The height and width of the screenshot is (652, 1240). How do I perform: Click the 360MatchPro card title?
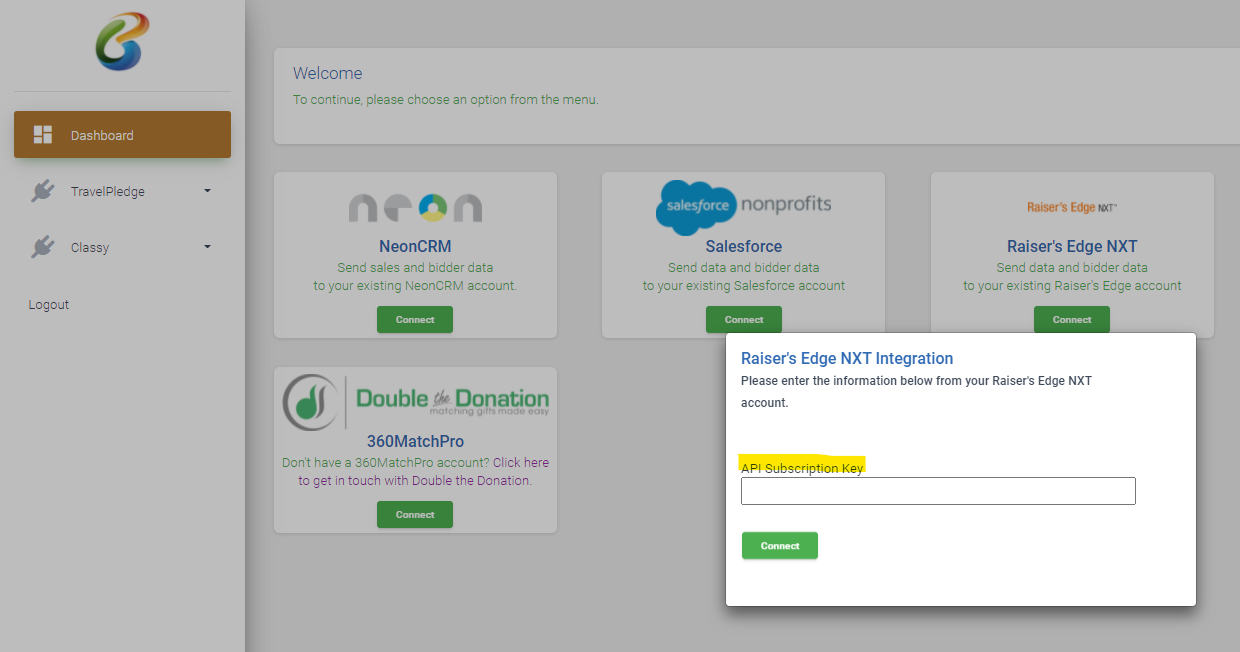coord(415,441)
